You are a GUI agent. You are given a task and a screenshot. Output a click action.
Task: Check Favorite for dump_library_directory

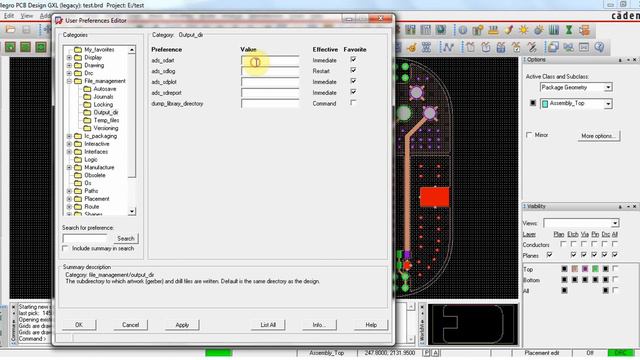click(x=353, y=102)
